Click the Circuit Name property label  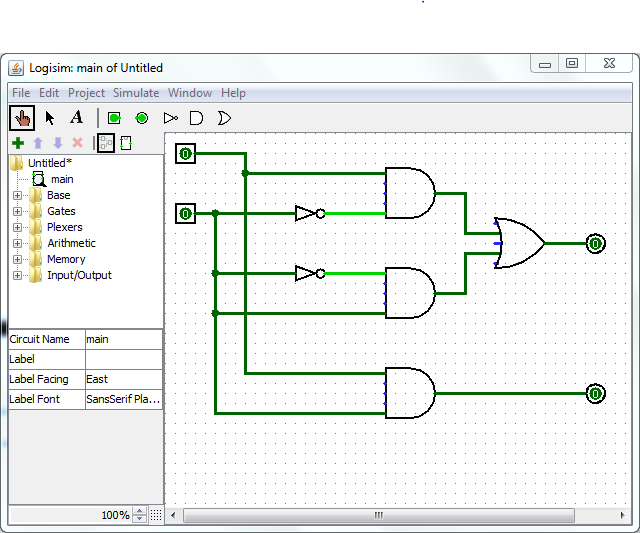(x=39, y=339)
